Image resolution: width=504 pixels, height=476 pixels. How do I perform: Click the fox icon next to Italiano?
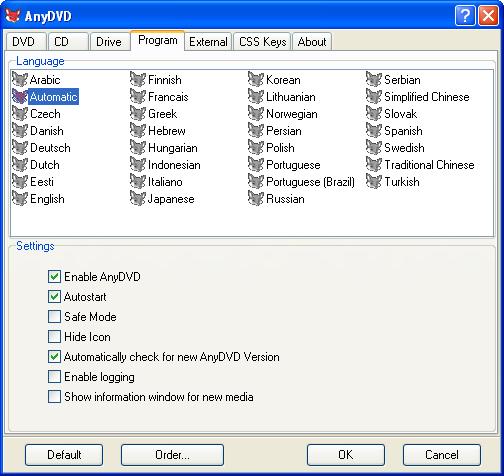pos(138,181)
